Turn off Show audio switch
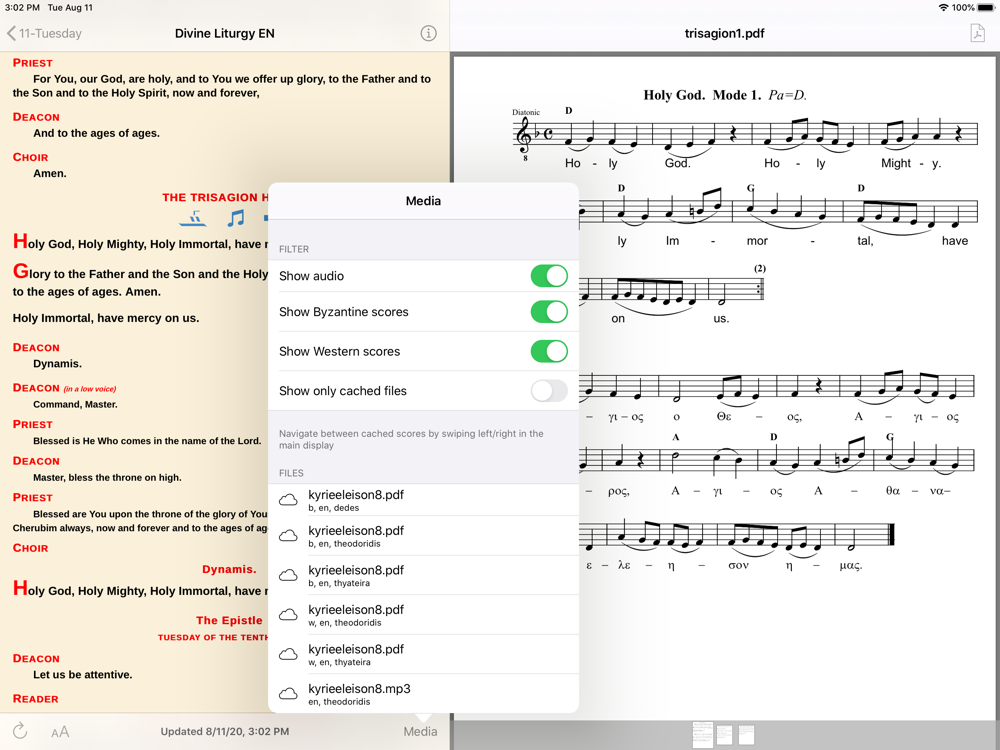The height and width of the screenshot is (750, 1000). (x=549, y=276)
